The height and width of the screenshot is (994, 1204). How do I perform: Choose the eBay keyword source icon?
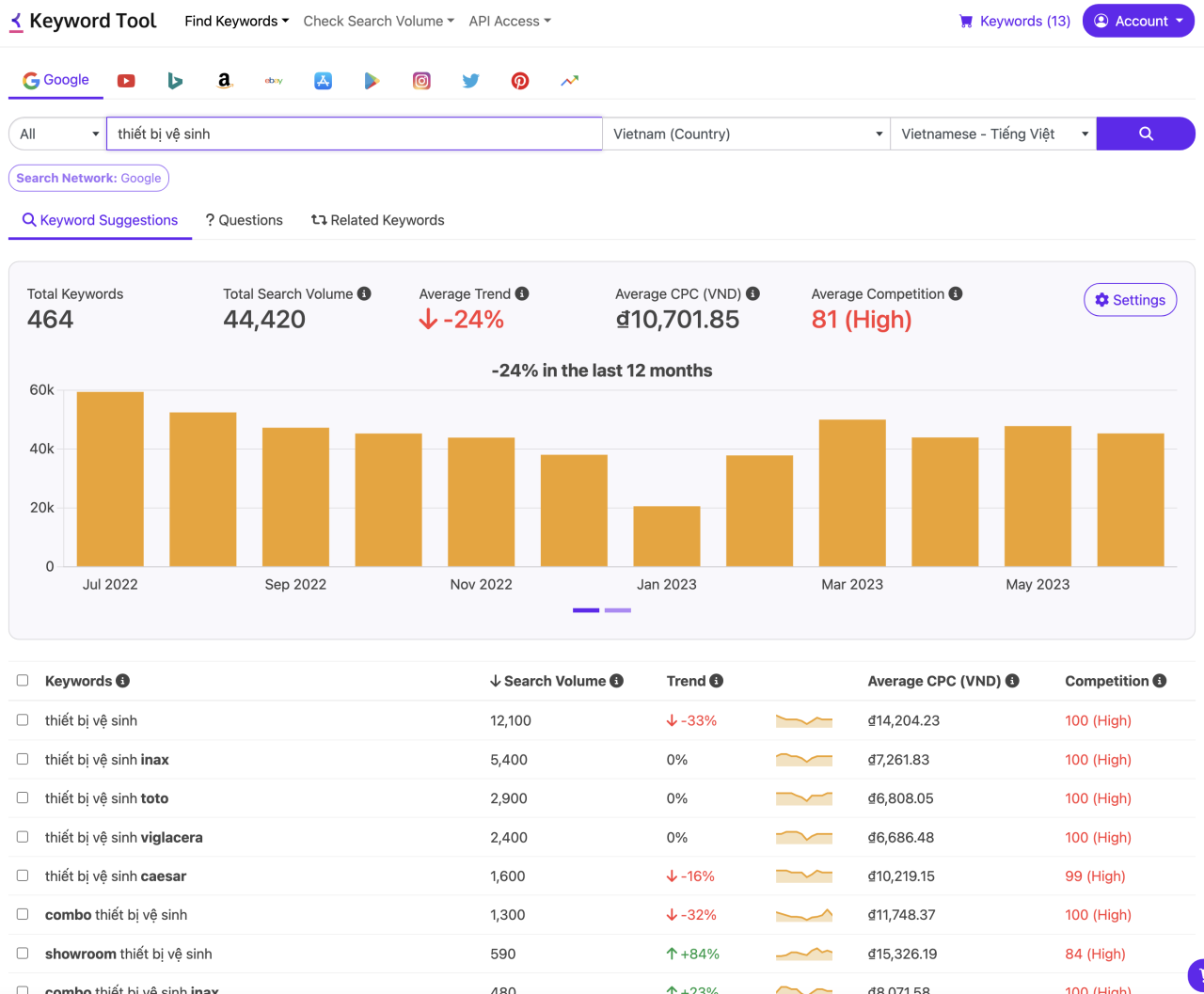pos(274,81)
